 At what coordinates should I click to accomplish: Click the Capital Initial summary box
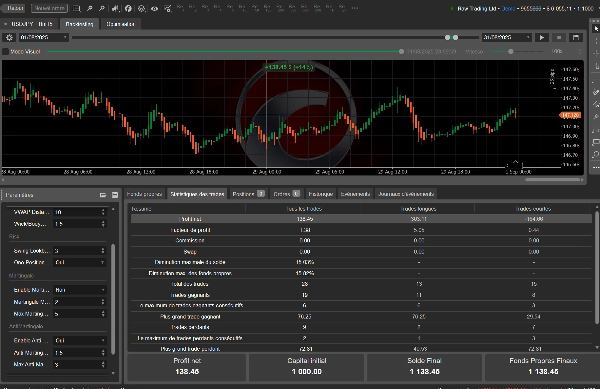[x=307, y=367]
